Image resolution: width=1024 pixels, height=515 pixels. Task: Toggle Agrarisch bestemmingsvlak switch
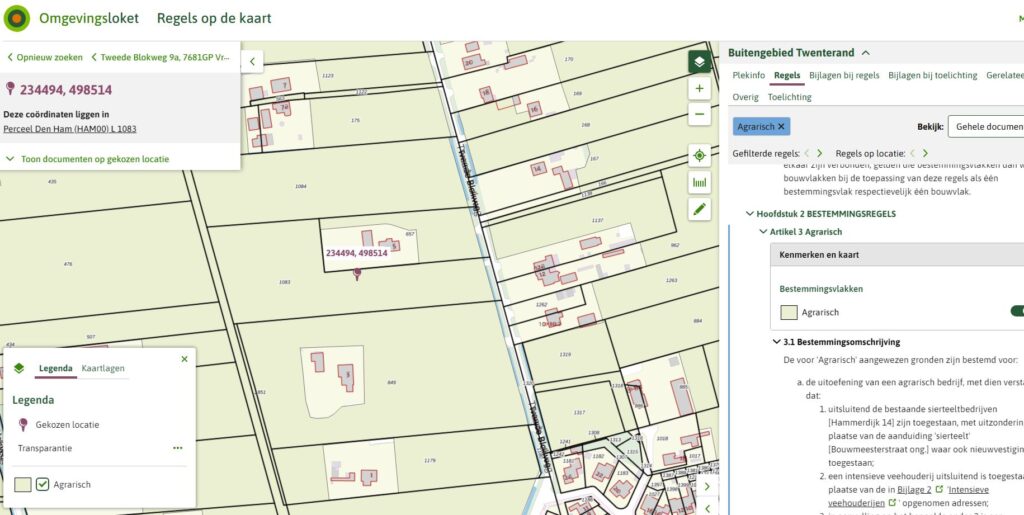click(1017, 311)
